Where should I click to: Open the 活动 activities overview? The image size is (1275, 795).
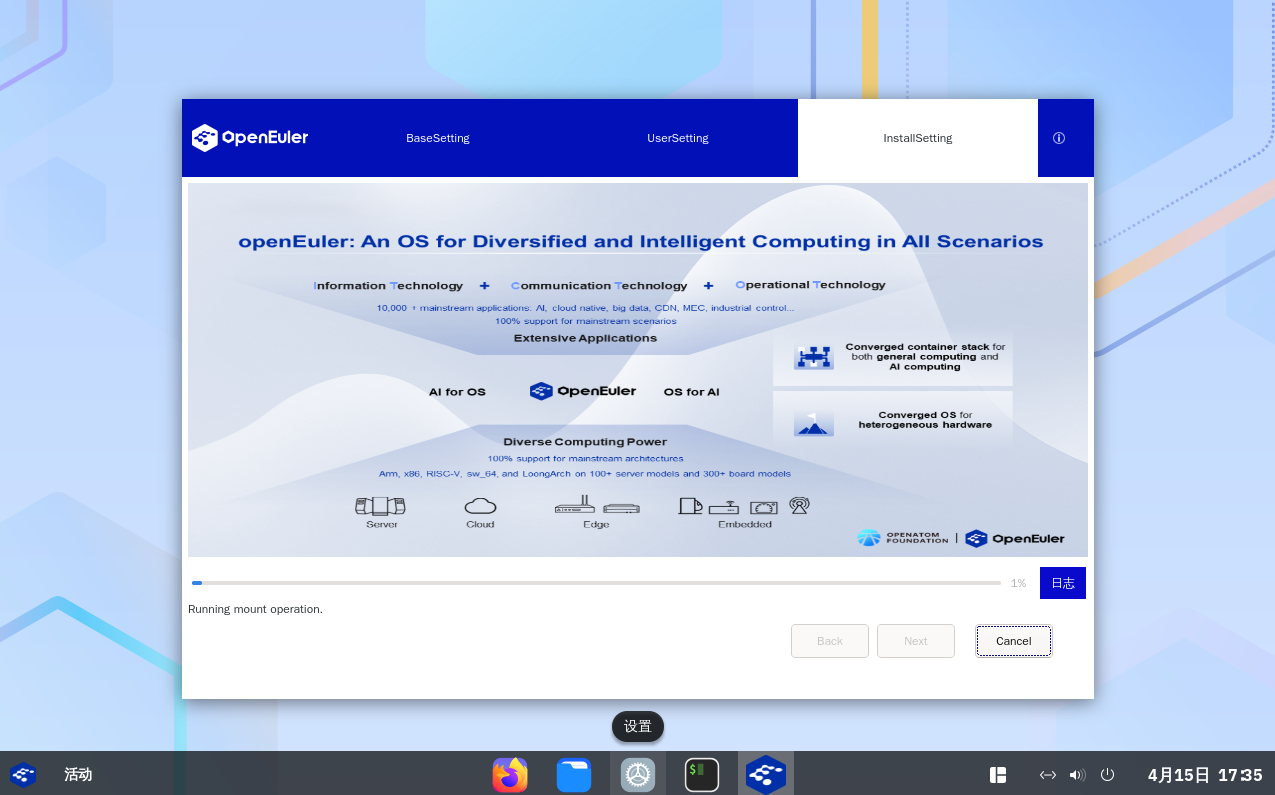[78, 774]
